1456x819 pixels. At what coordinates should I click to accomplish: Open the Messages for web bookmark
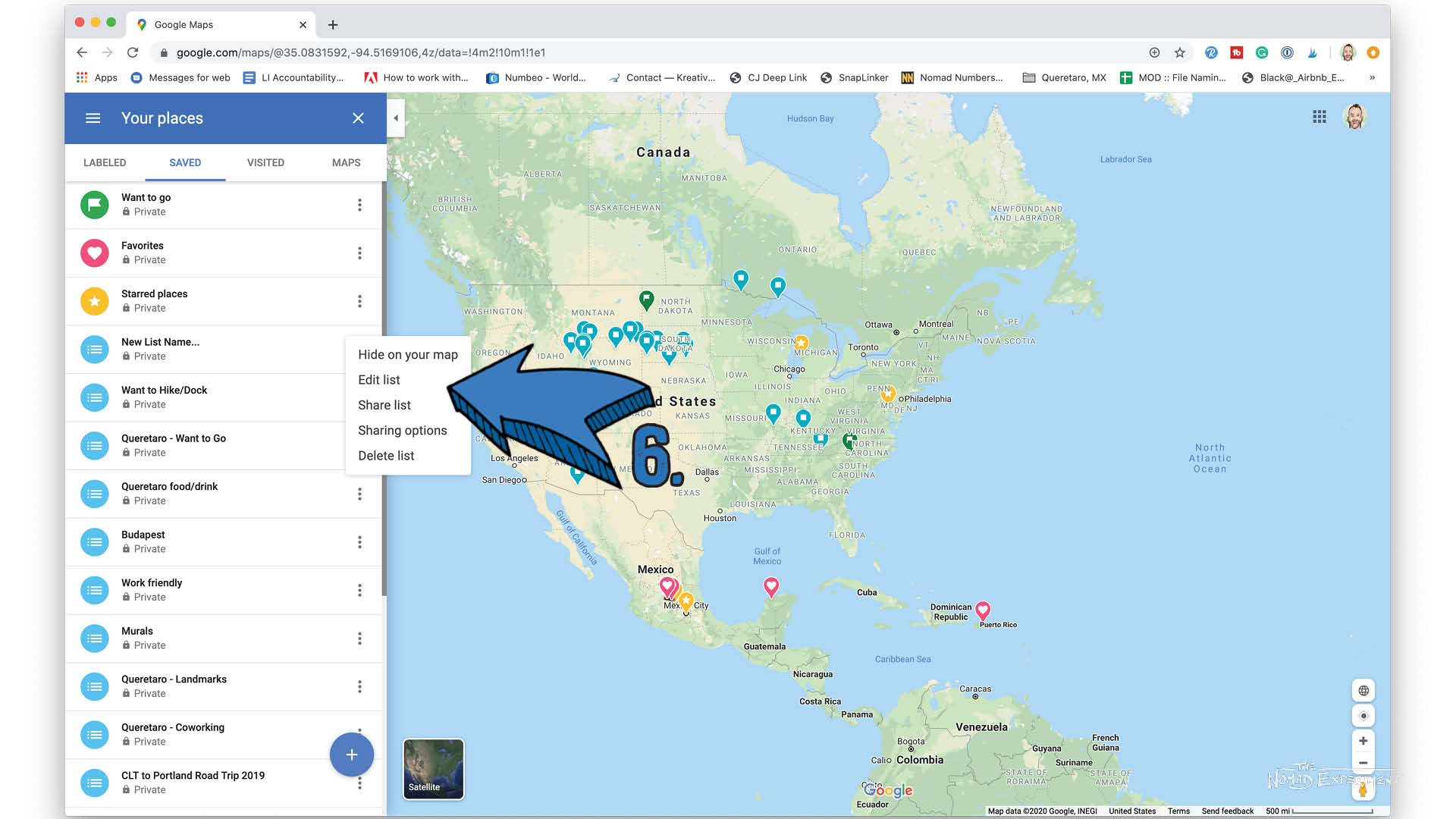[180, 77]
